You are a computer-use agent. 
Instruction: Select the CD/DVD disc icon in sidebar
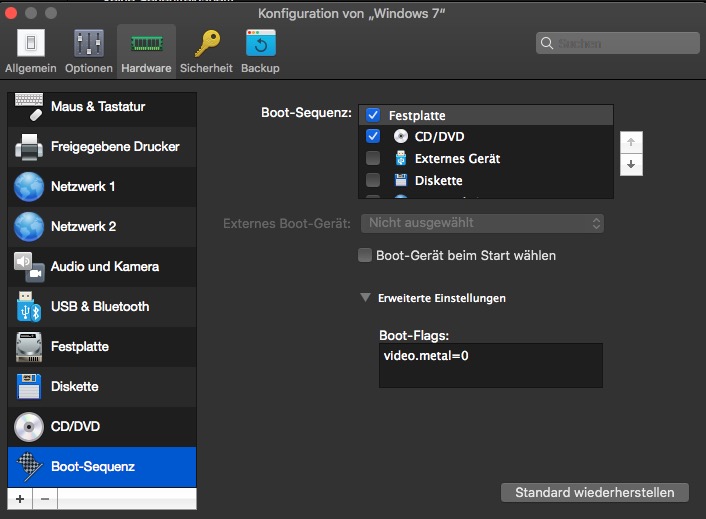pos(29,426)
